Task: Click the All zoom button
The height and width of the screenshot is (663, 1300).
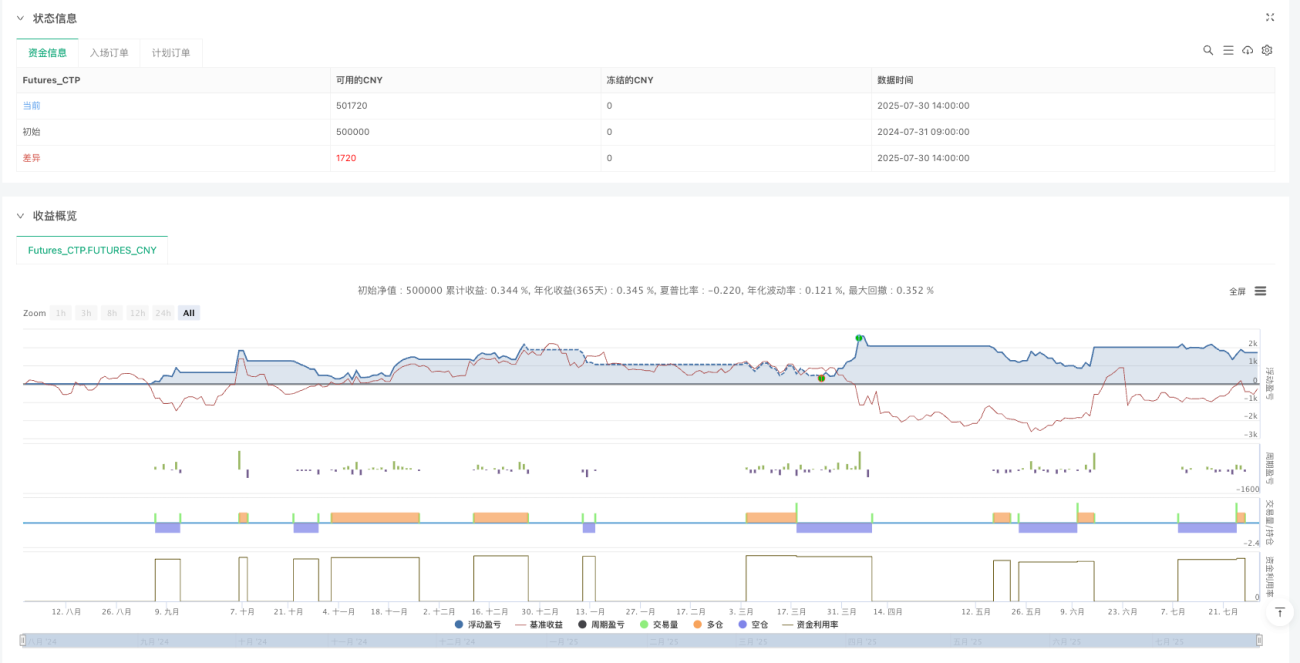Action: pos(188,313)
